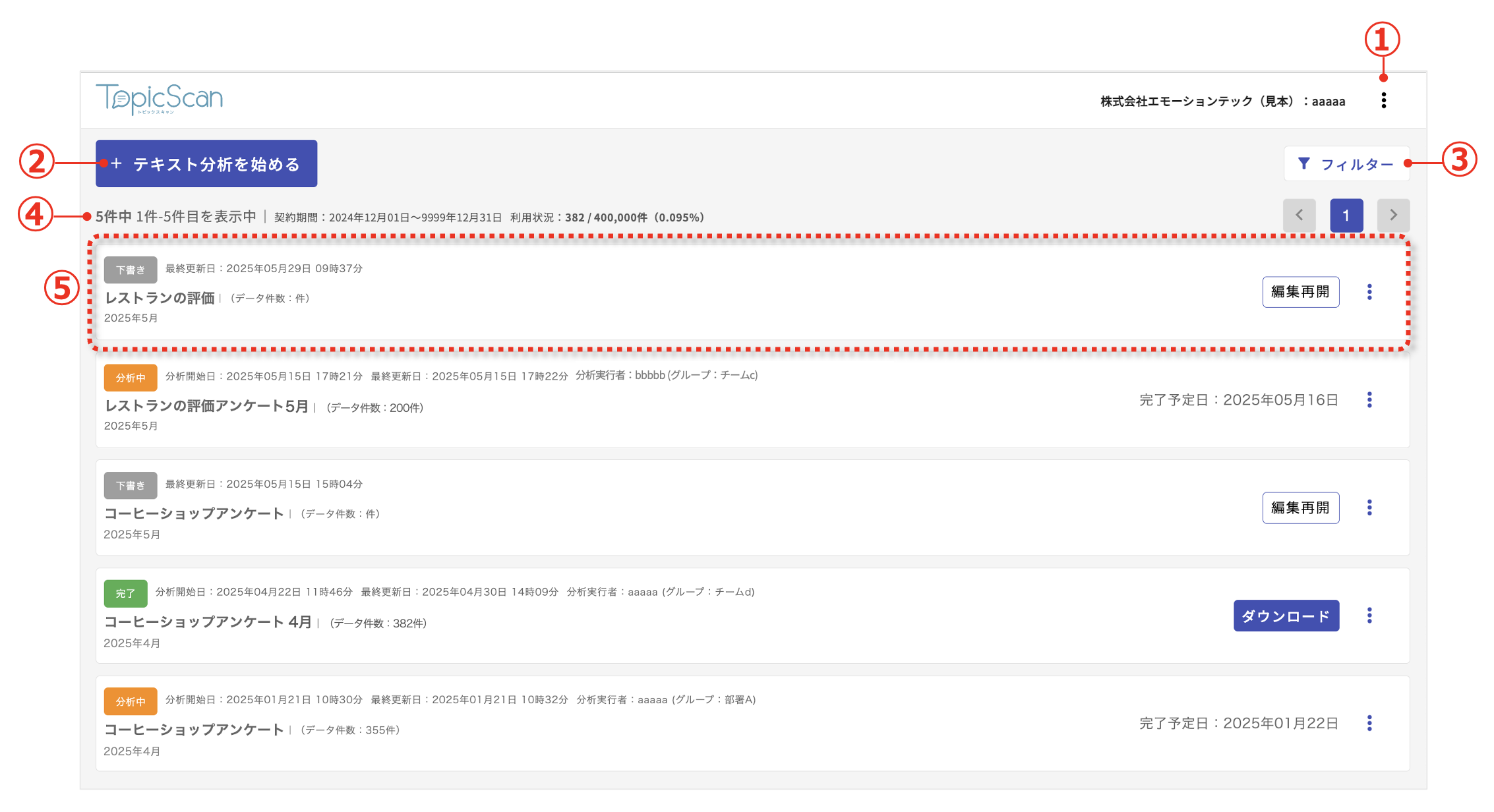Viewport: 1494px width, 812px height.
Task: Open kebab menu for draft コーヒーショップアンケート
Action: click(x=1369, y=507)
